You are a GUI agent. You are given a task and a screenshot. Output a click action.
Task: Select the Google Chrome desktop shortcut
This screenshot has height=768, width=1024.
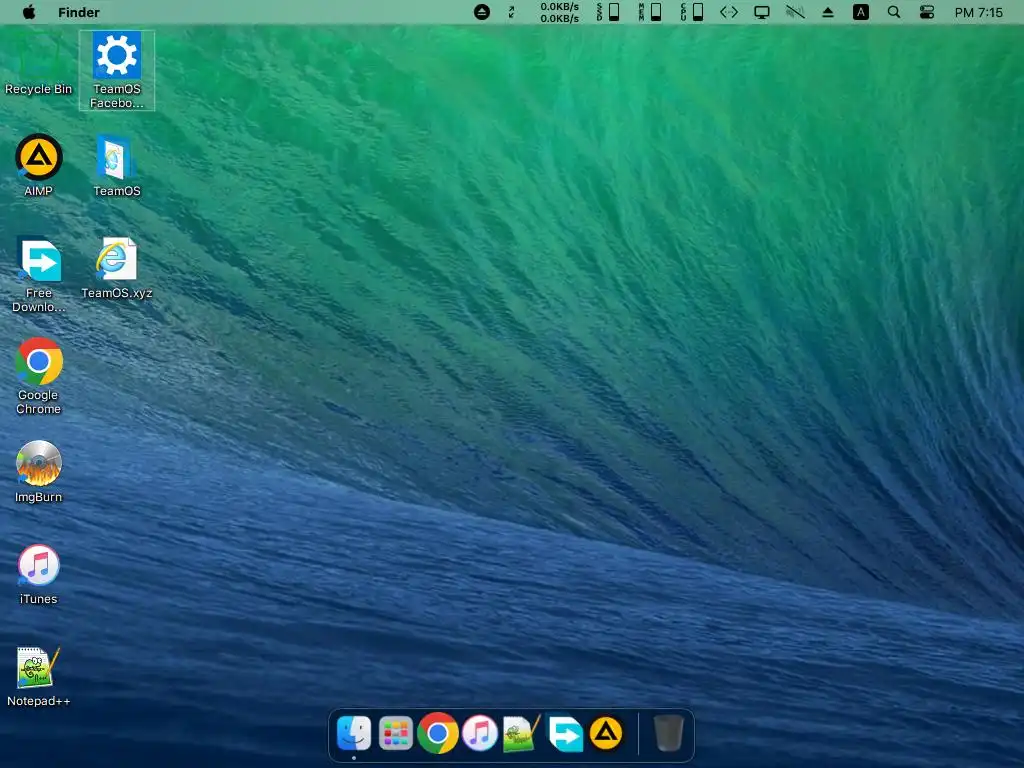(x=39, y=376)
